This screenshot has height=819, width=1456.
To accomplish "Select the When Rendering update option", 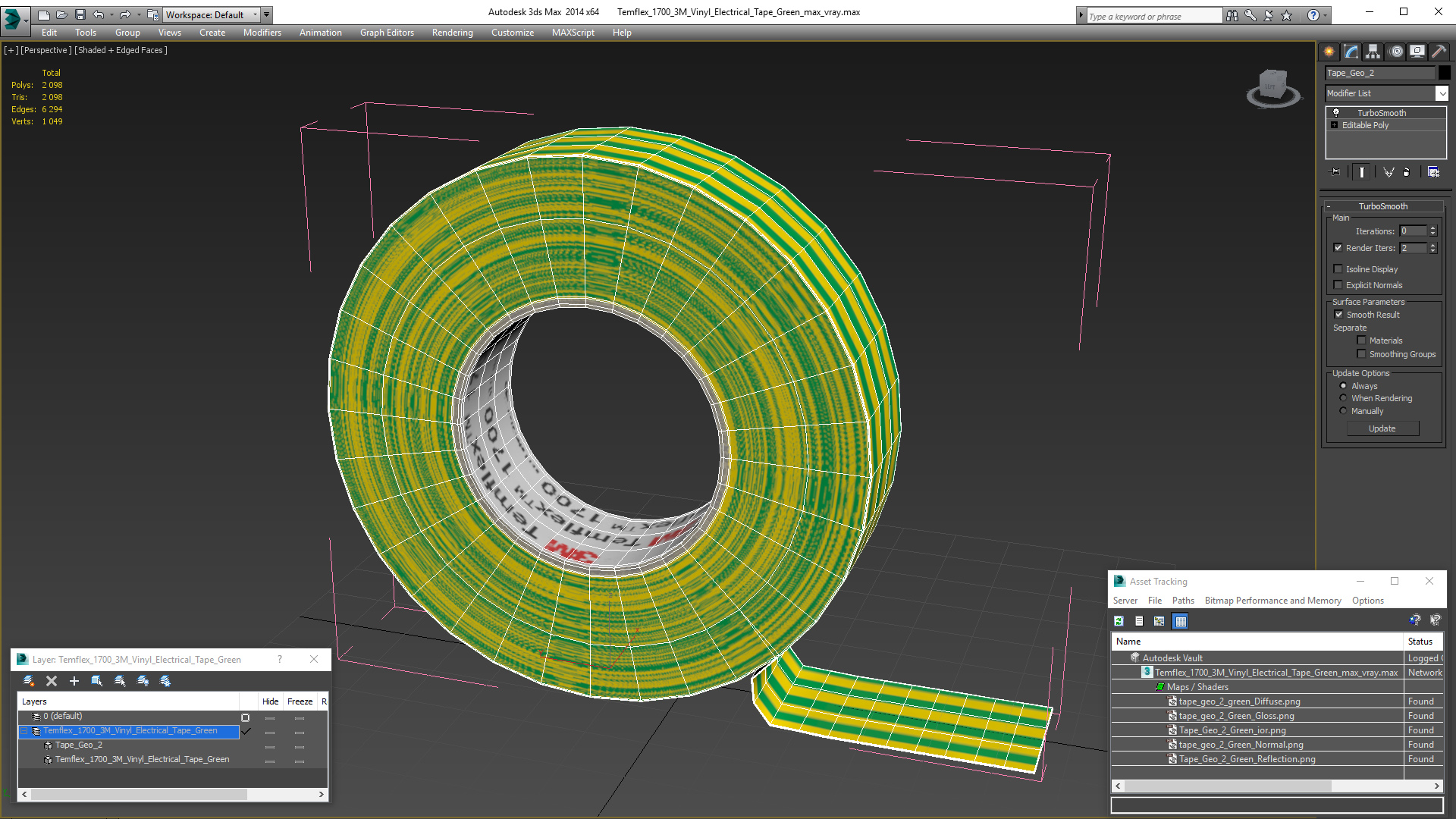I will 1343,398.
